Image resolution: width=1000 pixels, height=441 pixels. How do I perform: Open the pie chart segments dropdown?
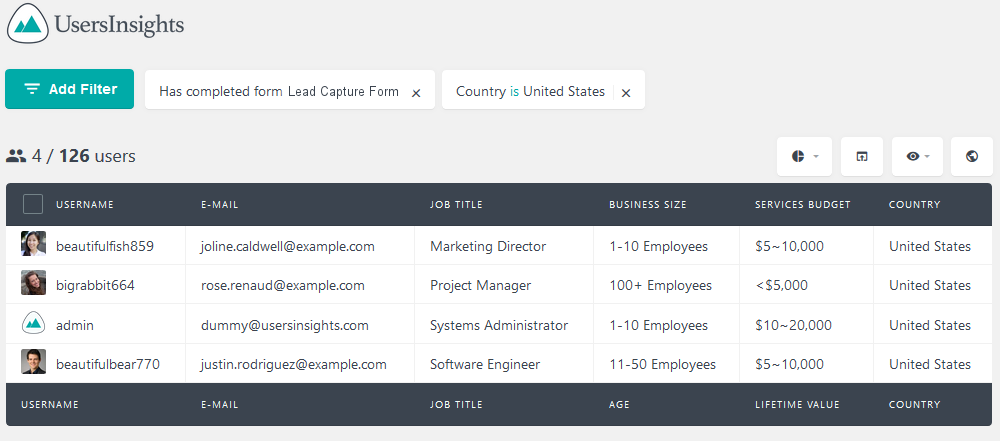[x=804, y=156]
